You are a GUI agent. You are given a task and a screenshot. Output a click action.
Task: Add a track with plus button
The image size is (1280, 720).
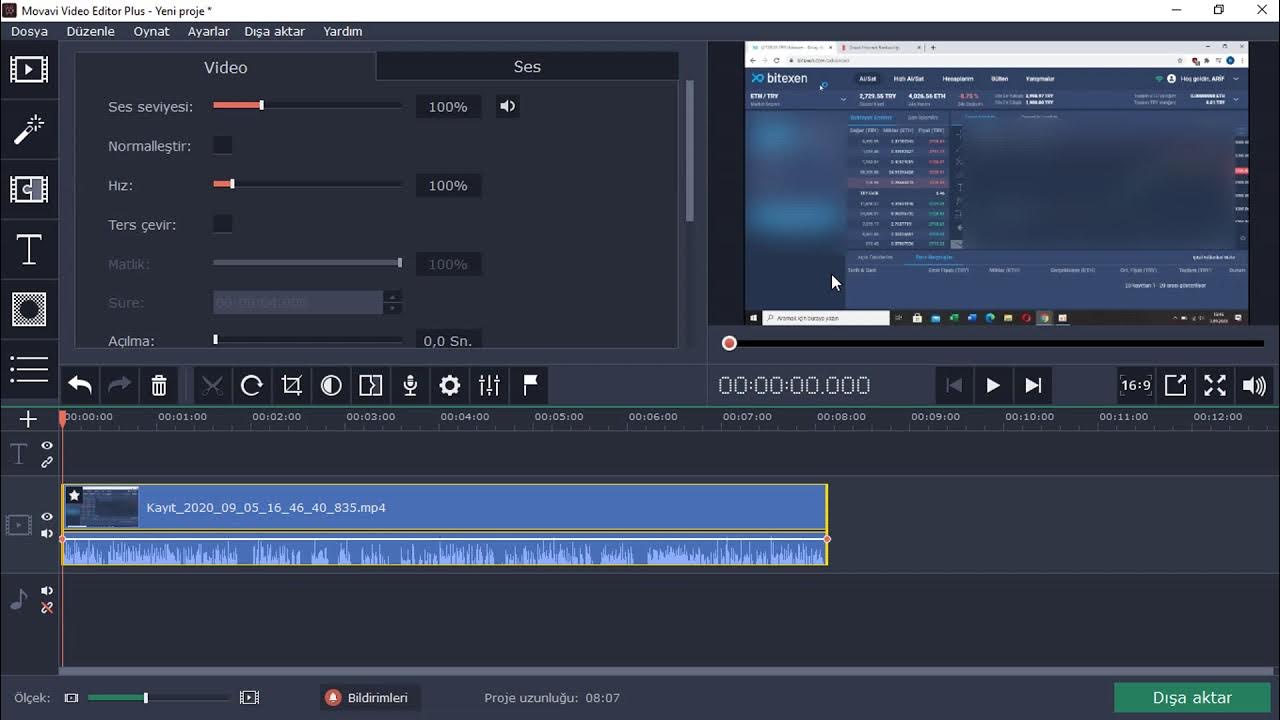click(x=28, y=420)
